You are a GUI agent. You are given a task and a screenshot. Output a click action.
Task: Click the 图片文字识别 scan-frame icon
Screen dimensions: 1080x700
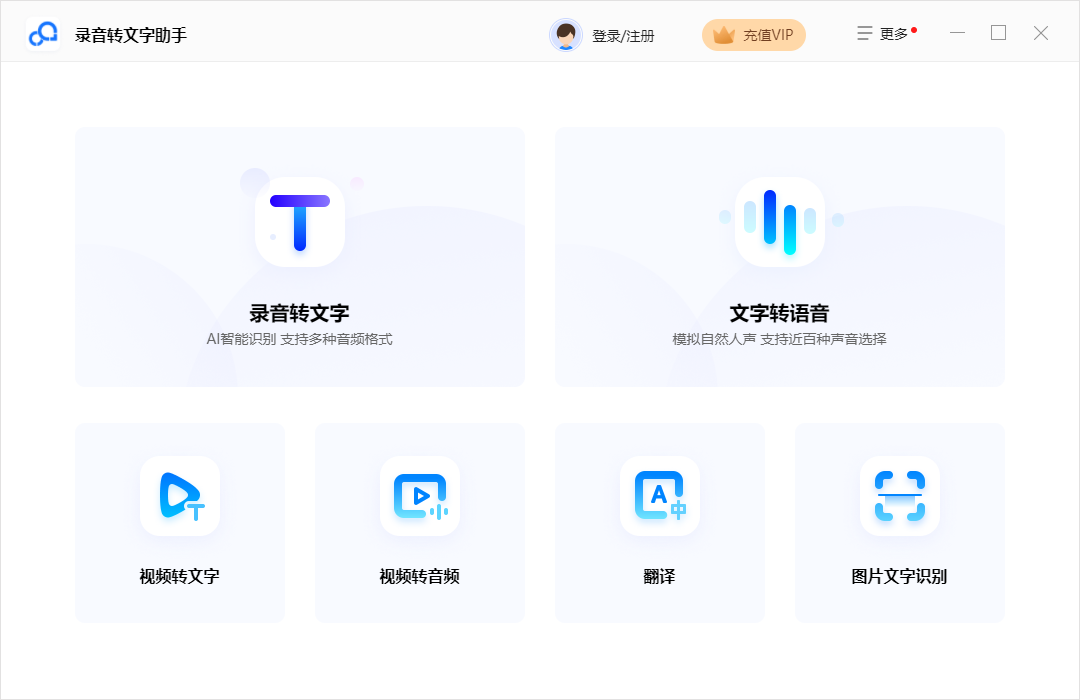click(x=899, y=497)
